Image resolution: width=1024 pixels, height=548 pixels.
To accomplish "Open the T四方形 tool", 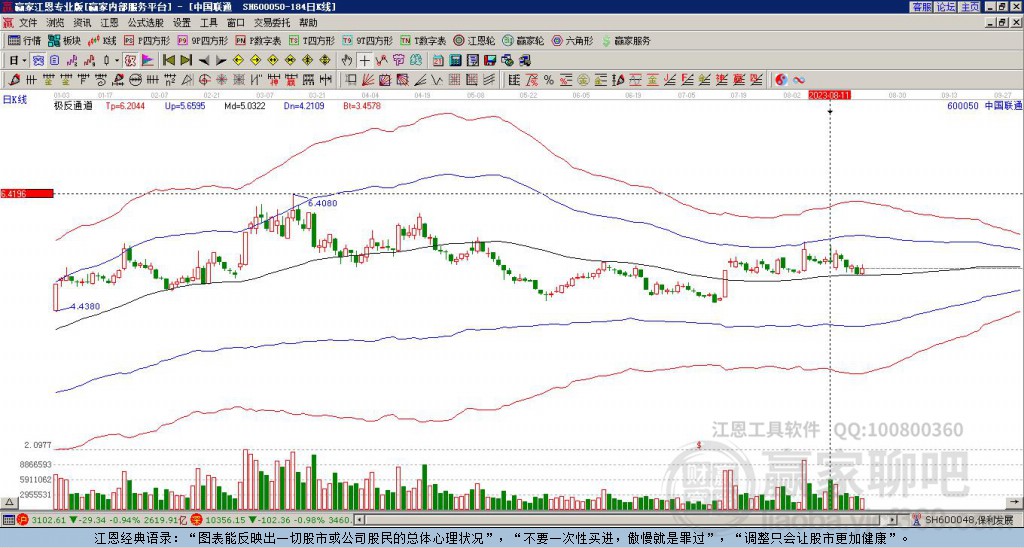I will (x=312, y=40).
